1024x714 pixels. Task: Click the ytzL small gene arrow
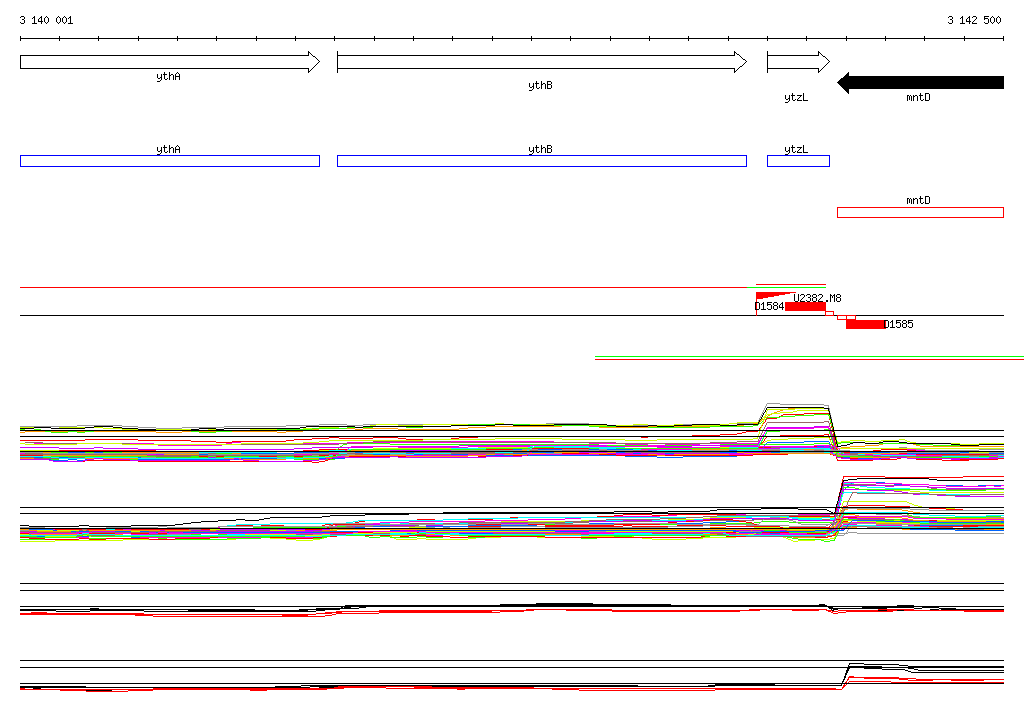[798, 62]
